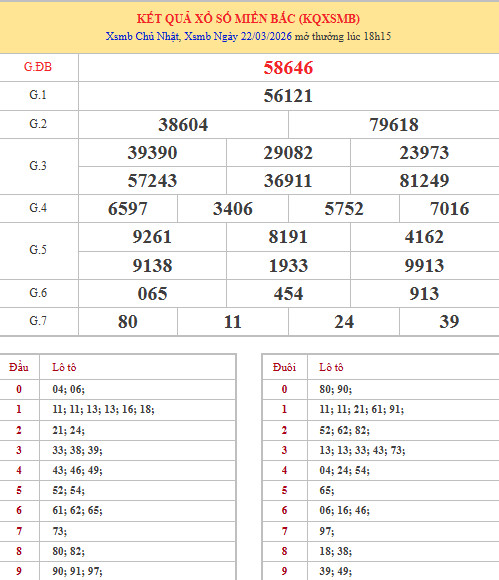This screenshot has width=499, height=580.
Task: Click G.7 number 39
Action: (449, 321)
